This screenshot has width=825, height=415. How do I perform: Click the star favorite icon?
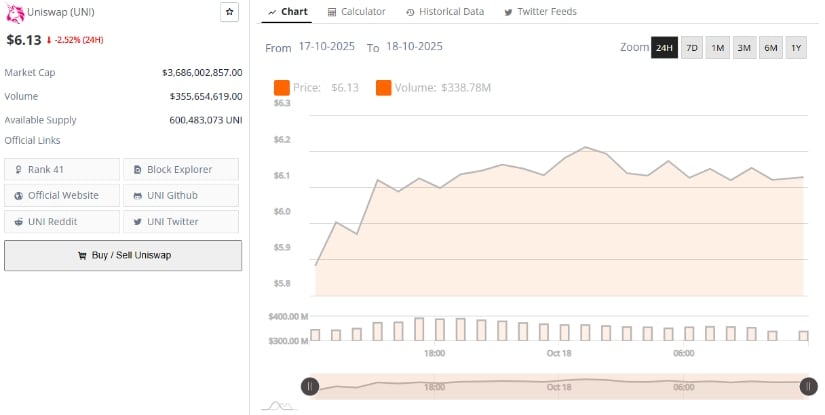click(x=229, y=12)
